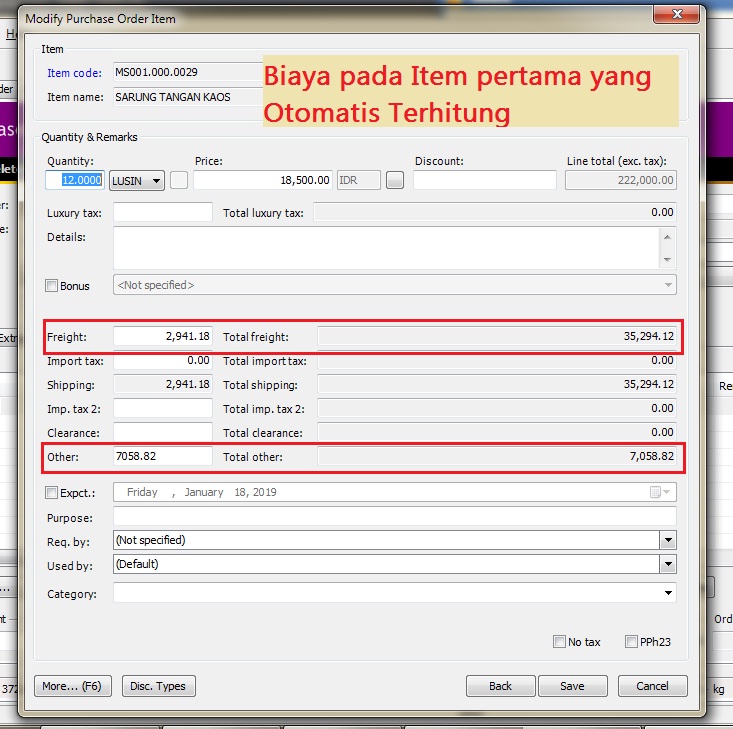Expand the Category dropdown
The image size is (733, 729).
668,594
